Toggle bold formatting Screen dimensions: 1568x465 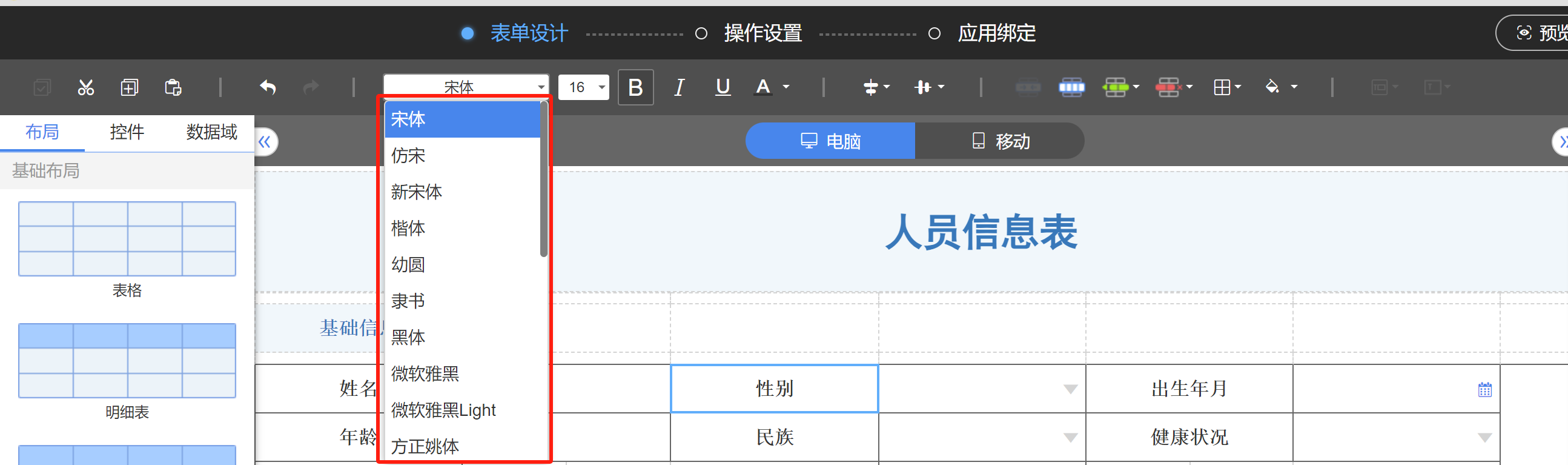point(635,88)
